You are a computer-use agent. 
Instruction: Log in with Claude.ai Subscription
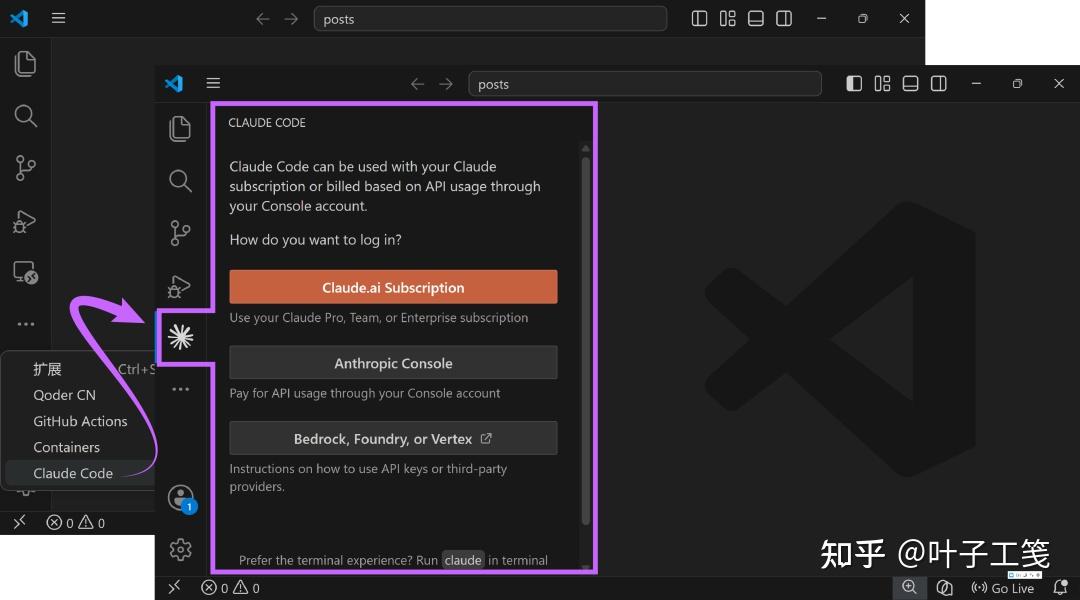point(393,287)
